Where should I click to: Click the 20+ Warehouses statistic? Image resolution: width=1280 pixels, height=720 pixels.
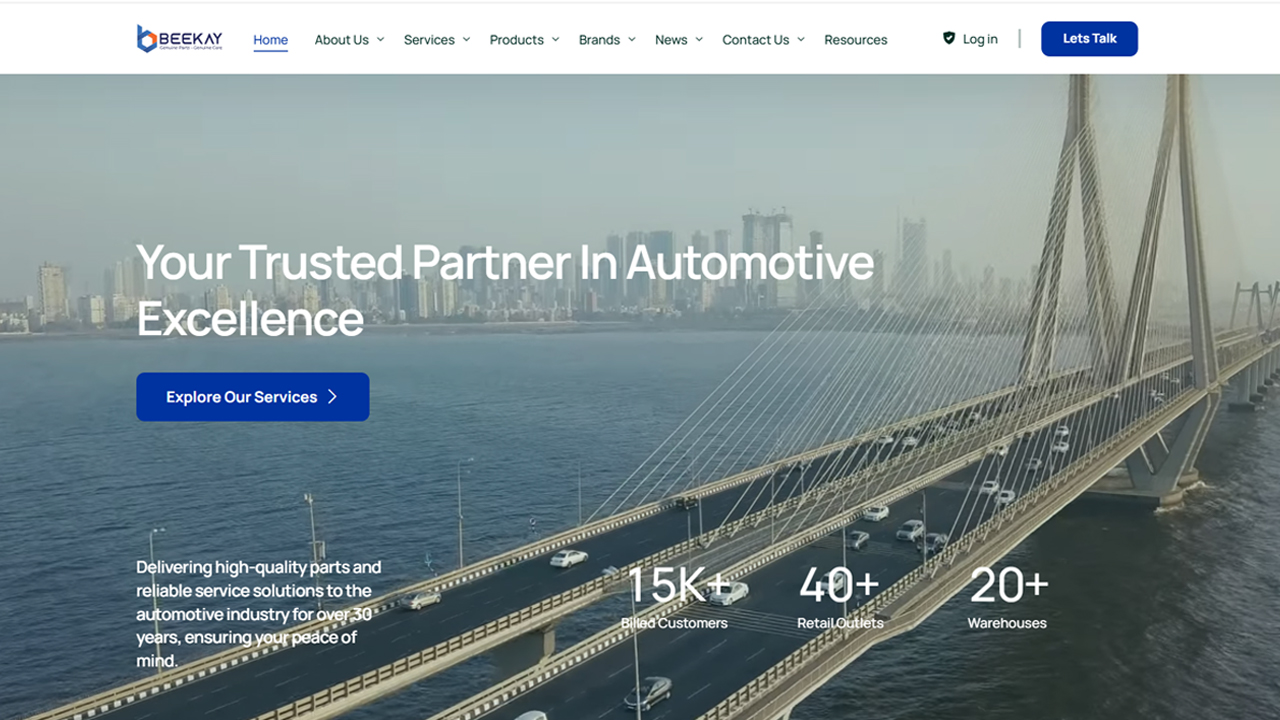click(x=1008, y=598)
